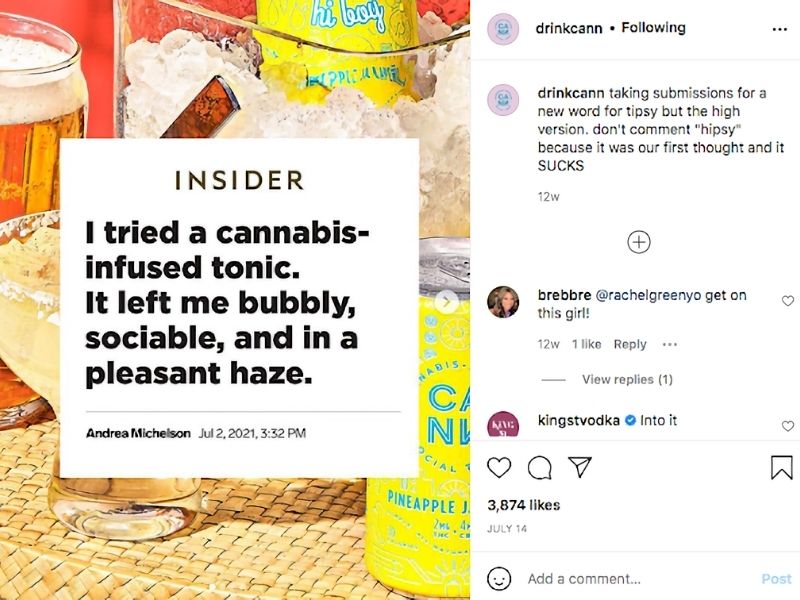800x600 pixels.
Task: Go to next carousel image arrow
Action: pyautogui.click(x=446, y=302)
